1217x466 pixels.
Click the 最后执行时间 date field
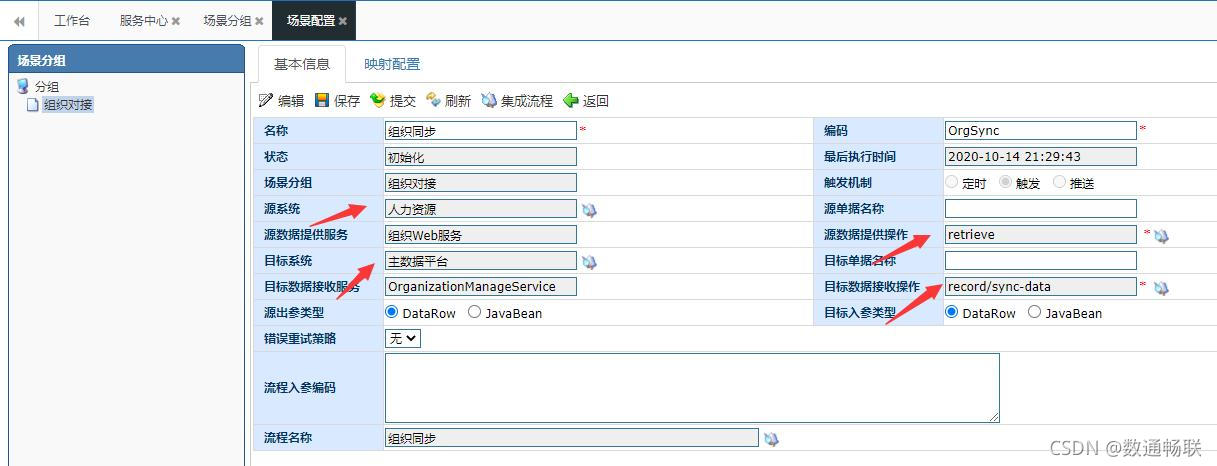coord(1040,157)
